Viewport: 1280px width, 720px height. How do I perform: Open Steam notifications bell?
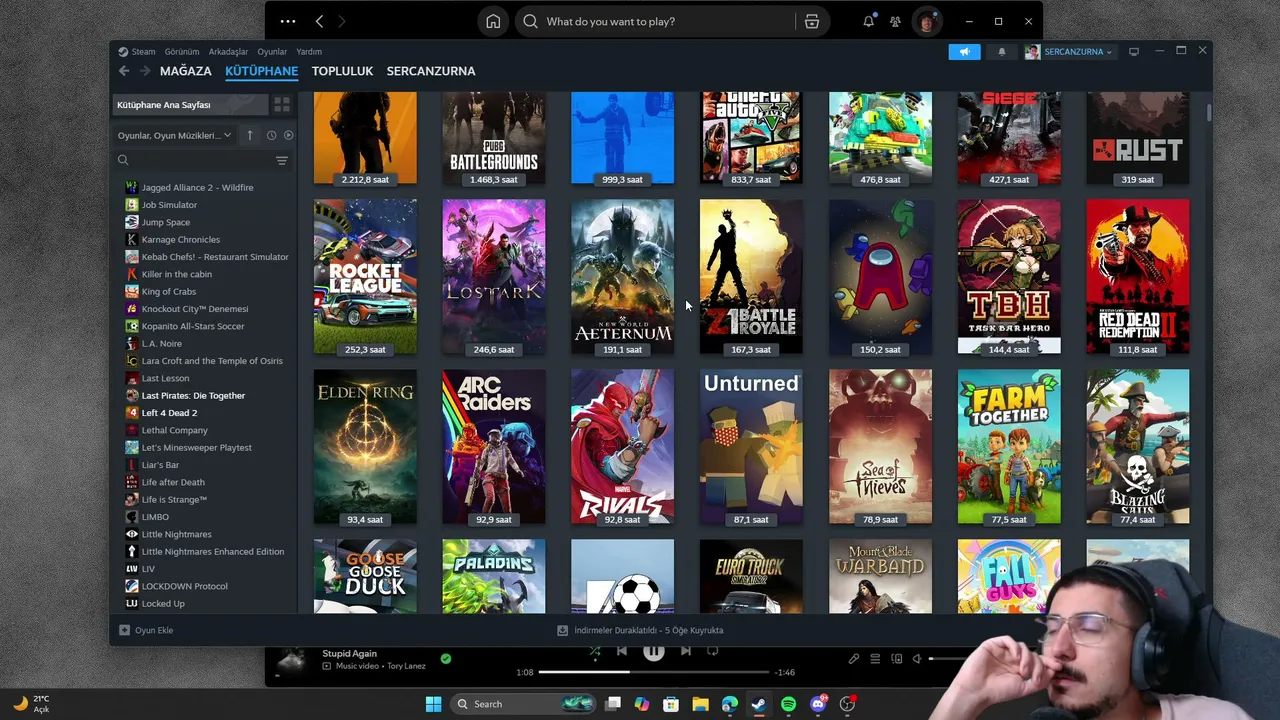pyautogui.click(x=1002, y=52)
